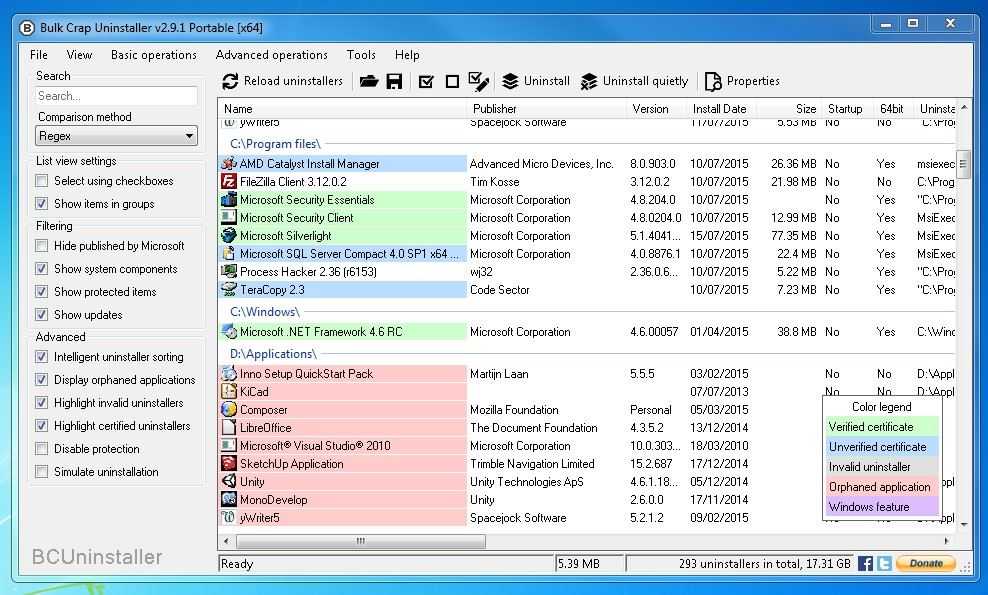Click the Donate button
Screen dimensions: 988x595
[x=925, y=563]
